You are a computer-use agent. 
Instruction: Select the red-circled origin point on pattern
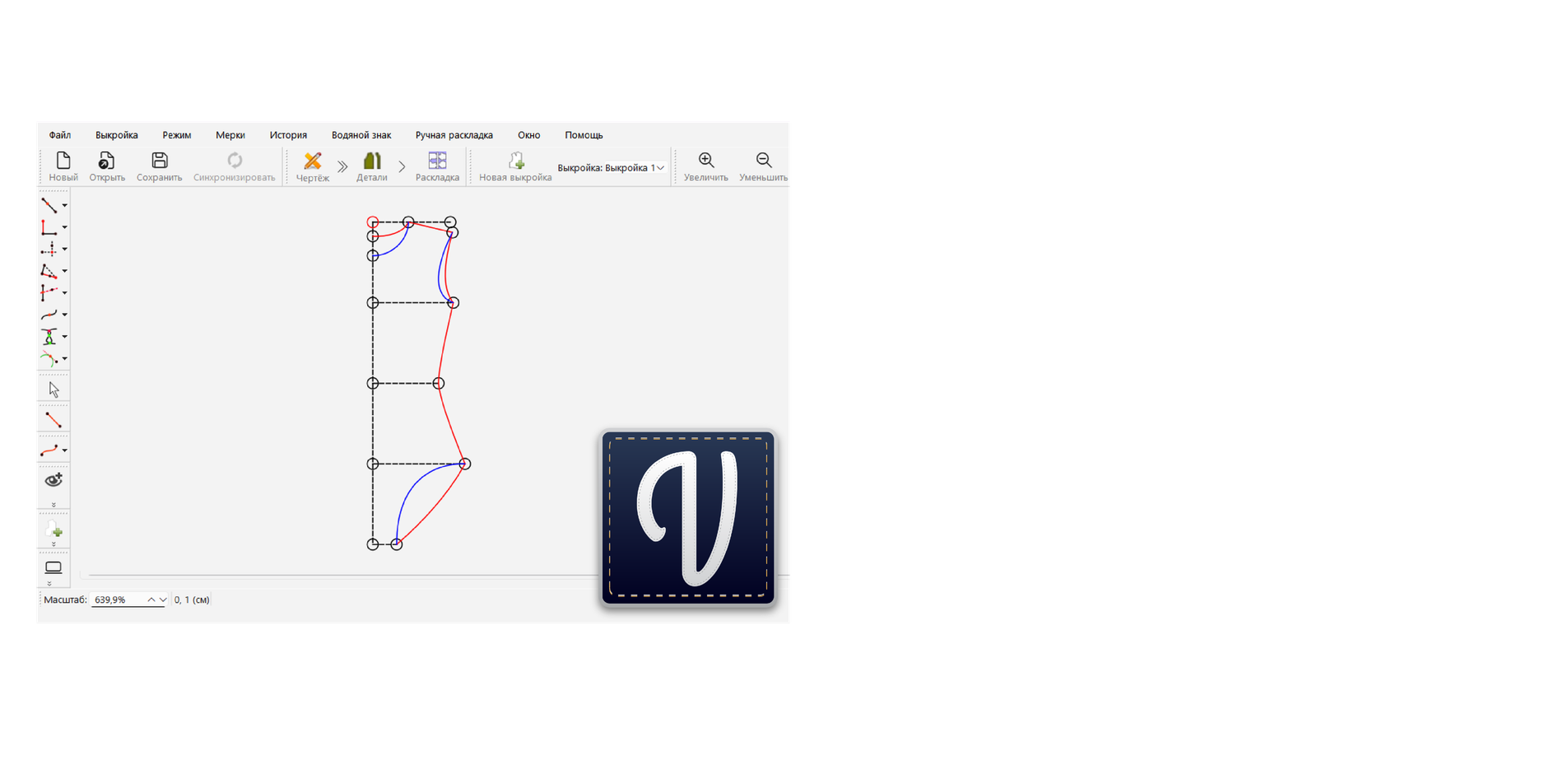[373, 222]
